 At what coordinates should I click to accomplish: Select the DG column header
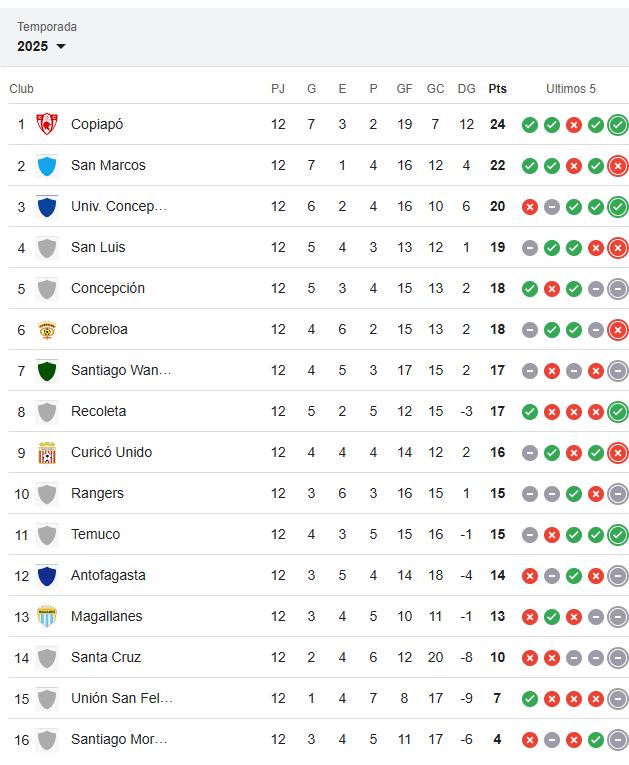pyautogui.click(x=467, y=89)
